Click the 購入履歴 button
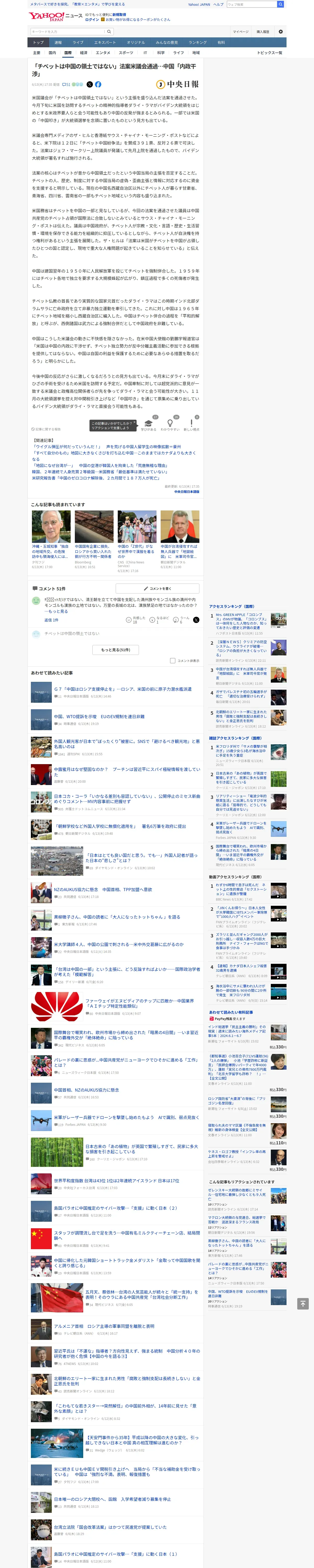This screenshot has height=1568, width=314. pyautogui.click(x=263, y=32)
